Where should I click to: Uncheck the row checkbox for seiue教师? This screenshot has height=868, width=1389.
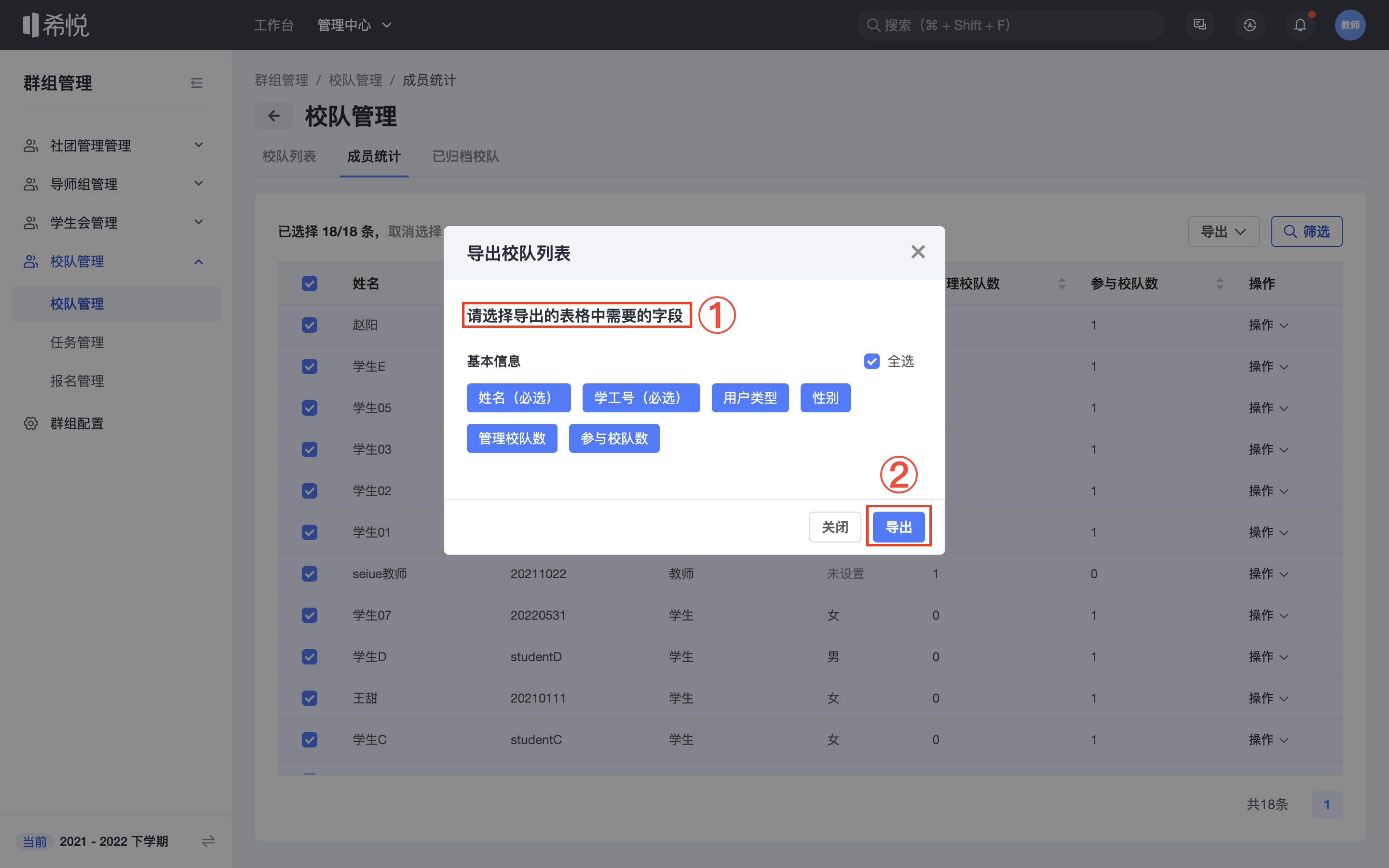point(309,573)
